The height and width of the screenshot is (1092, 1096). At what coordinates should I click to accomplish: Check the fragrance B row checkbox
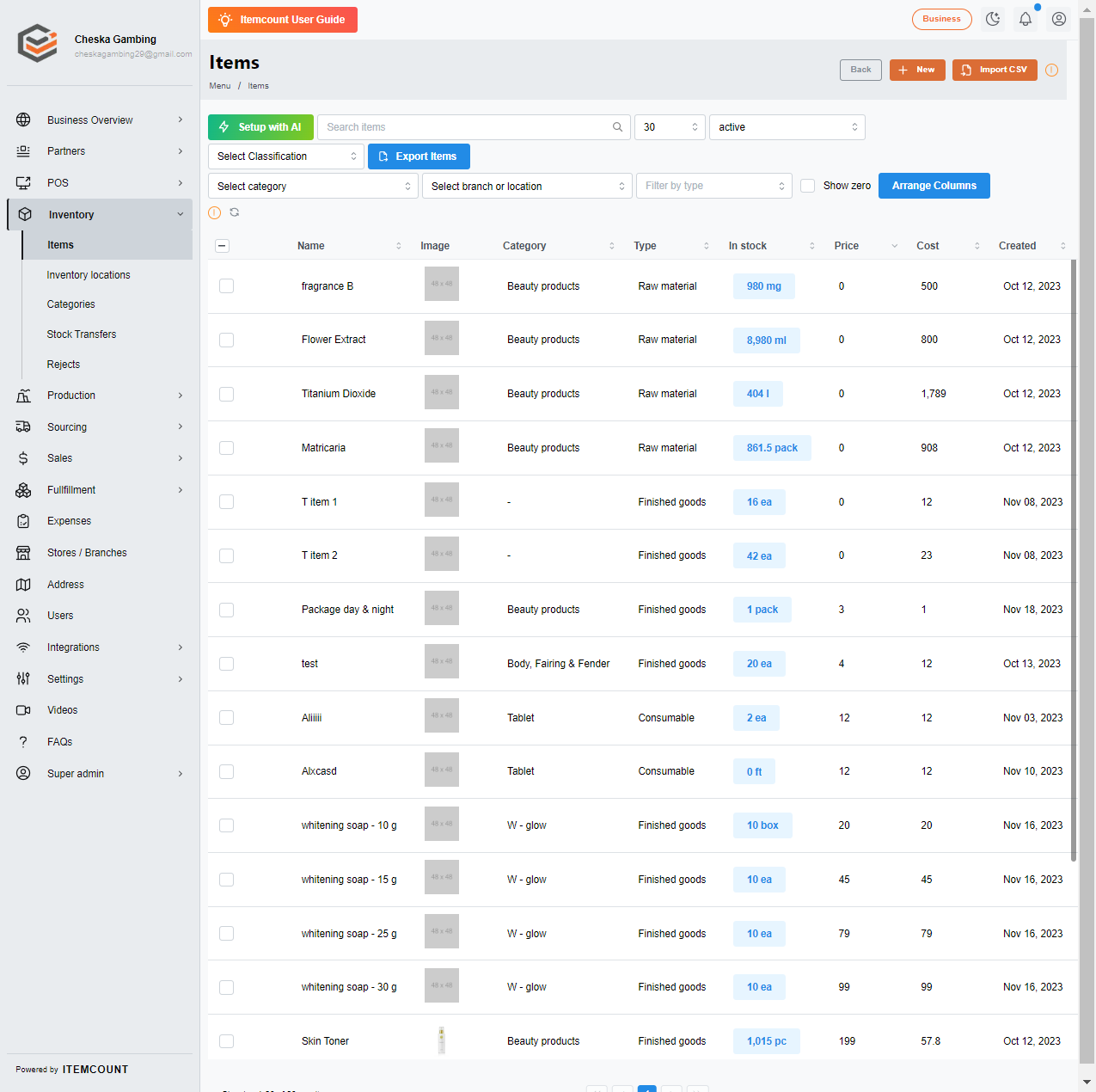click(226, 286)
